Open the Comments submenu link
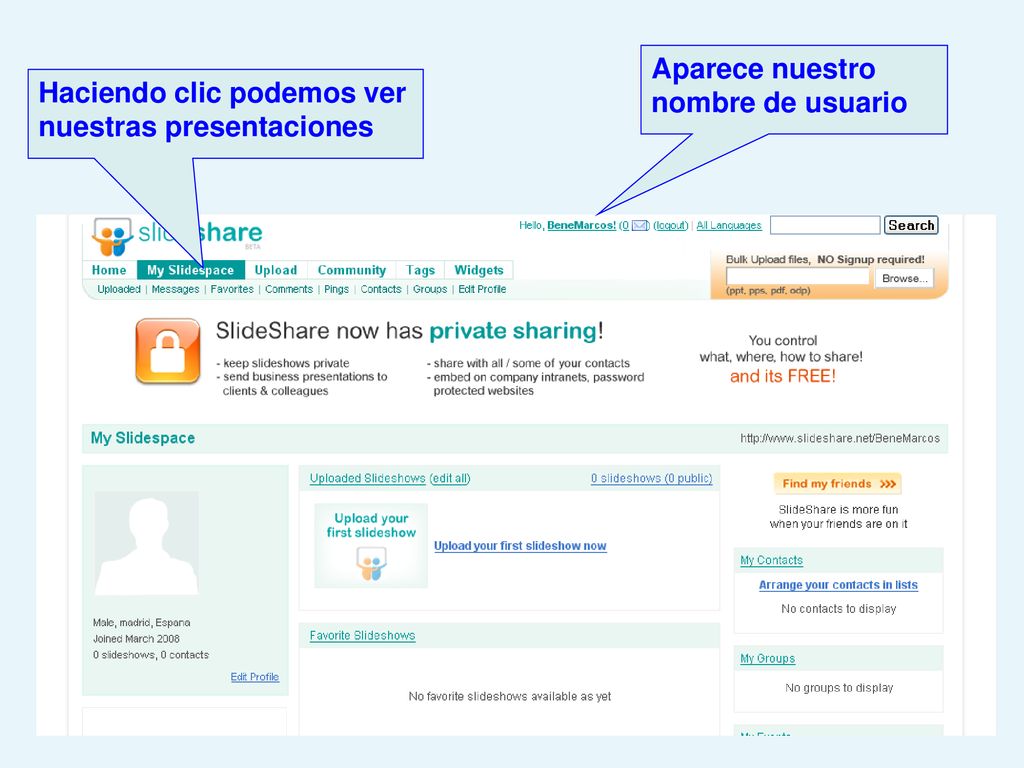1024x768 pixels. click(289, 289)
